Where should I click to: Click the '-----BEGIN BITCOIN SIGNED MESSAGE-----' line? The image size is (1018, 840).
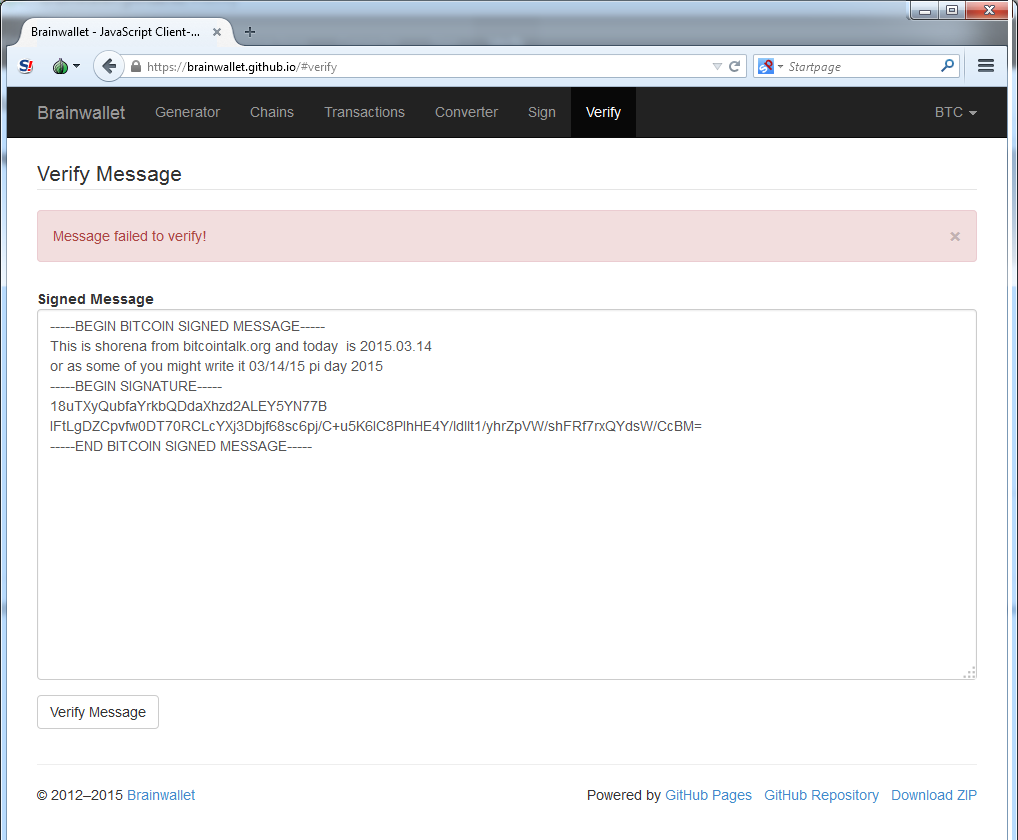coord(188,327)
